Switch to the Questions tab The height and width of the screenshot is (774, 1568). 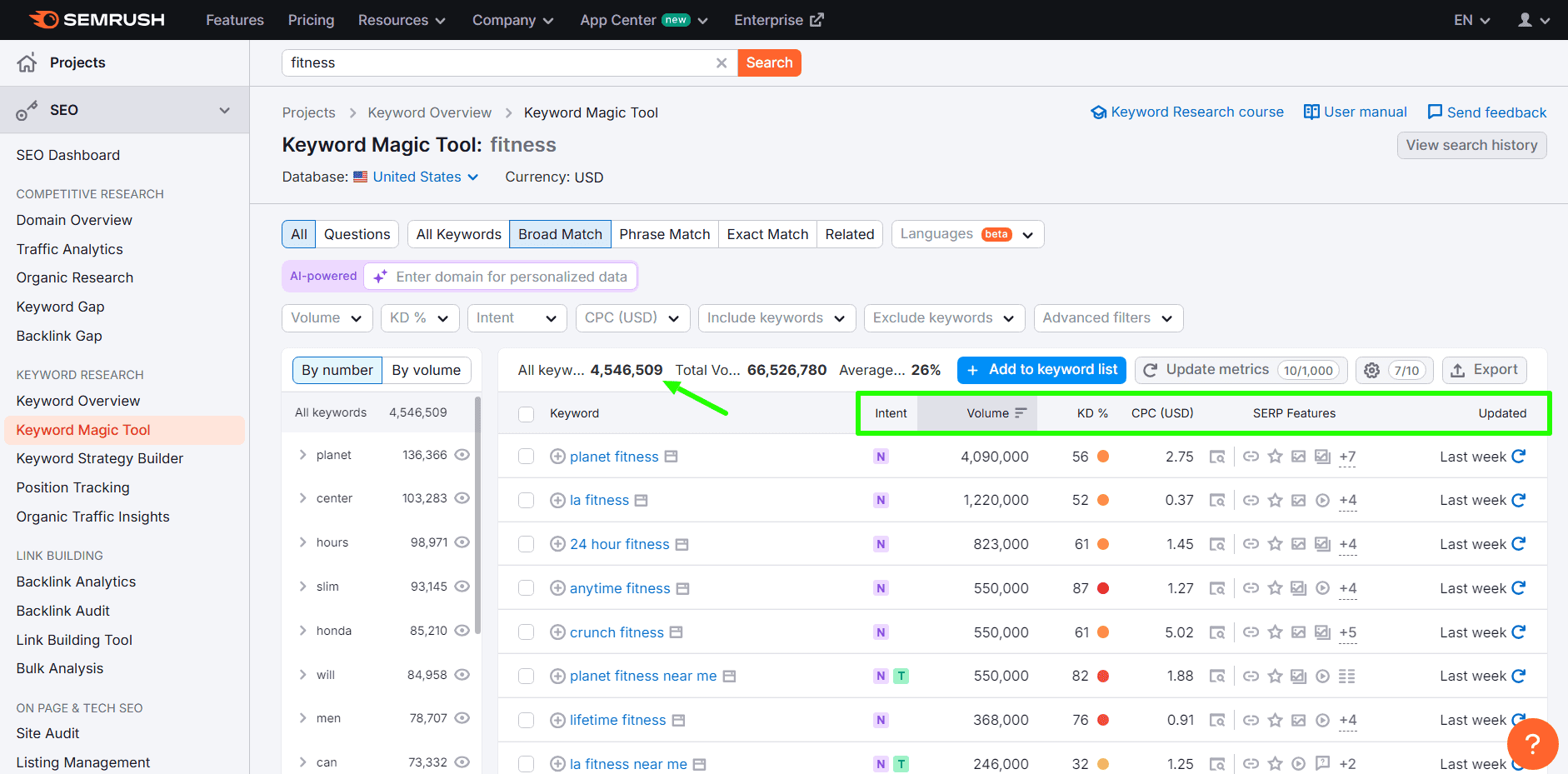(357, 234)
